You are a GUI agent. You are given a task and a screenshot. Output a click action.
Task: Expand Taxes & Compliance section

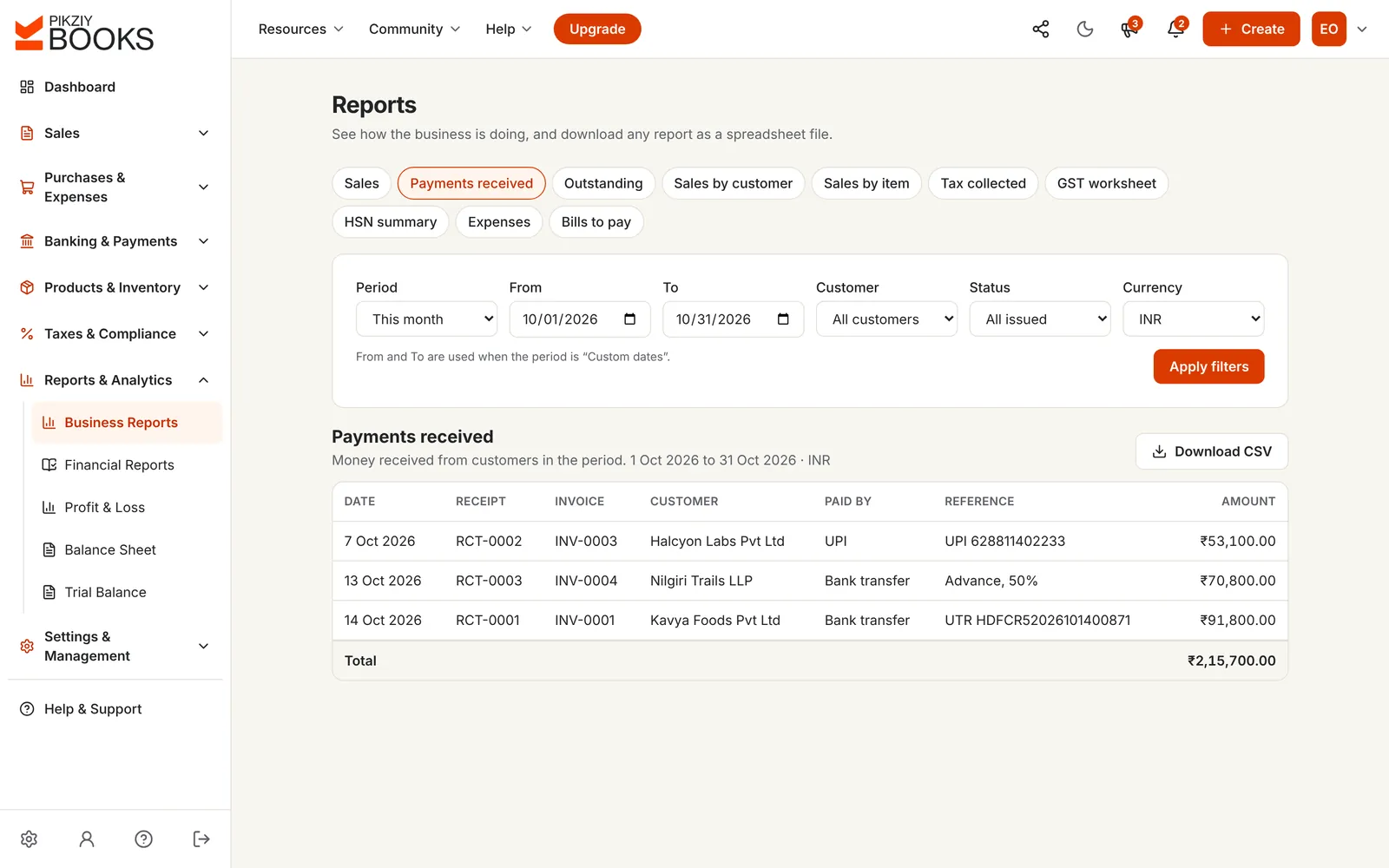tap(115, 333)
